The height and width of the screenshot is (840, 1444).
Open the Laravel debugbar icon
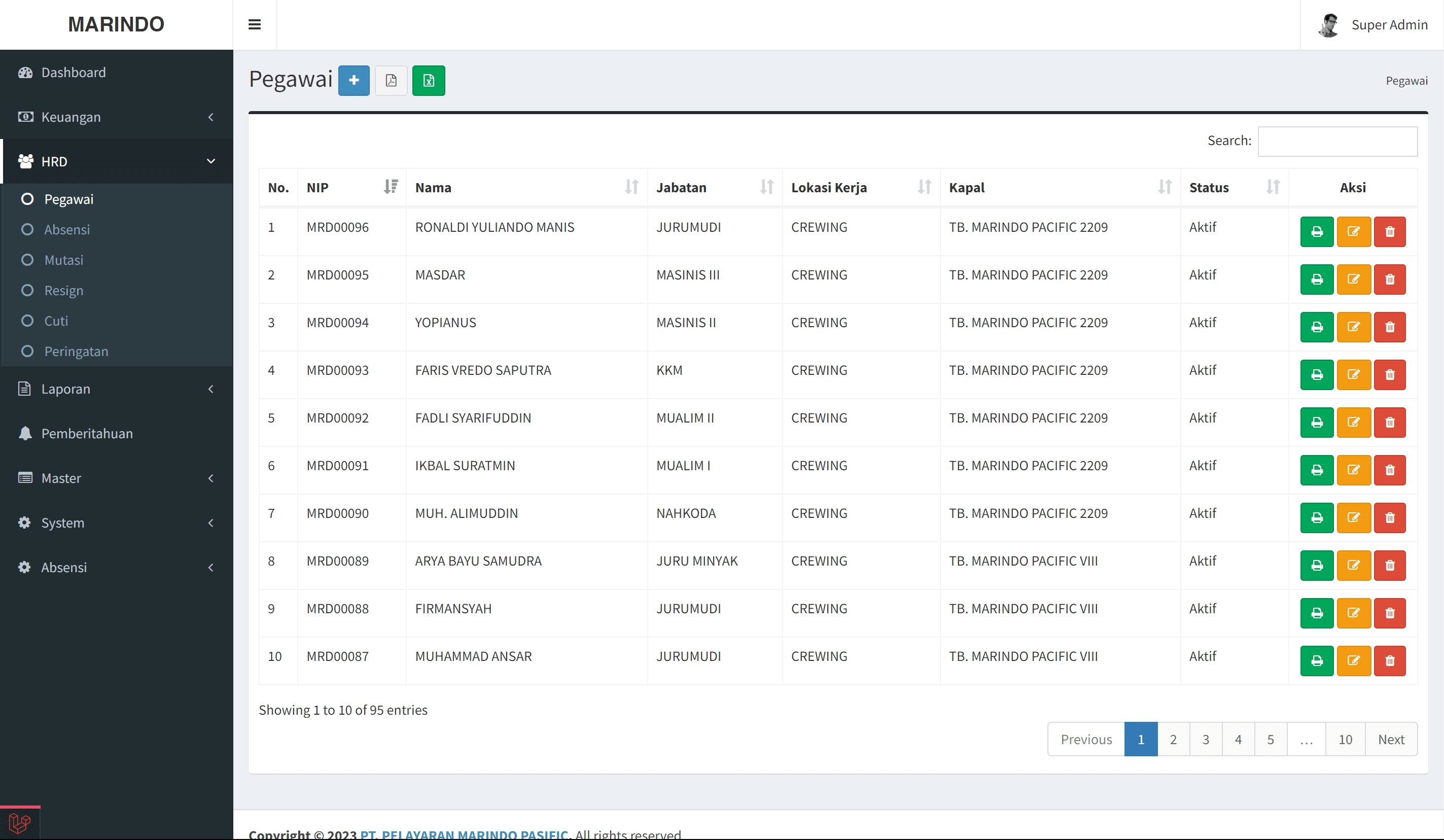pyautogui.click(x=20, y=823)
